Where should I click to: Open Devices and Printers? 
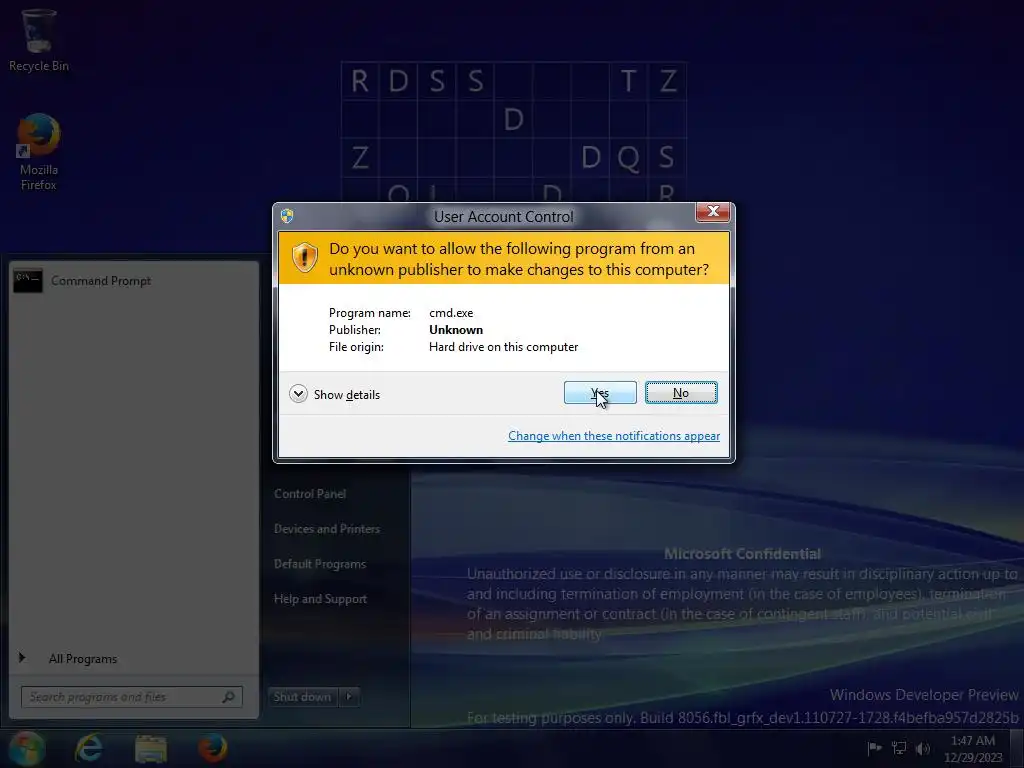pyautogui.click(x=327, y=529)
